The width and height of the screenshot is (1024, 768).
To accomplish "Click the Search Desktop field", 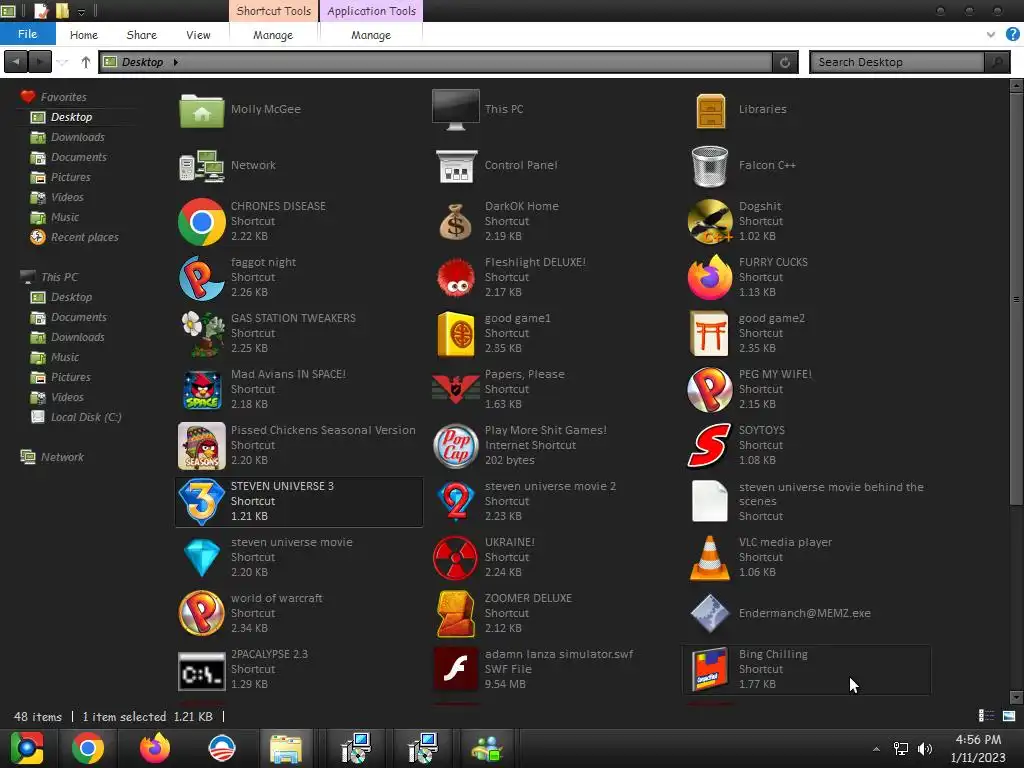I will 897,62.
